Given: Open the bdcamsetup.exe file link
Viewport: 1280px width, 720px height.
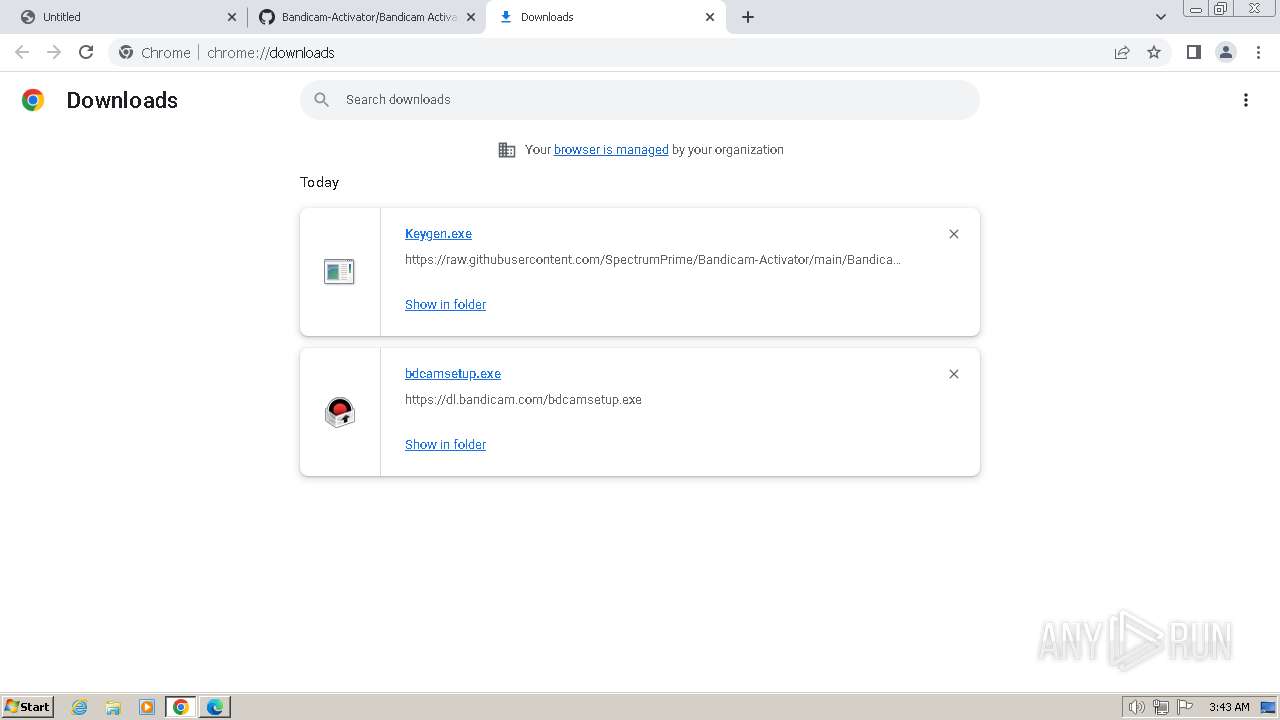Looking at the screenshot, I should click(453, 374).
